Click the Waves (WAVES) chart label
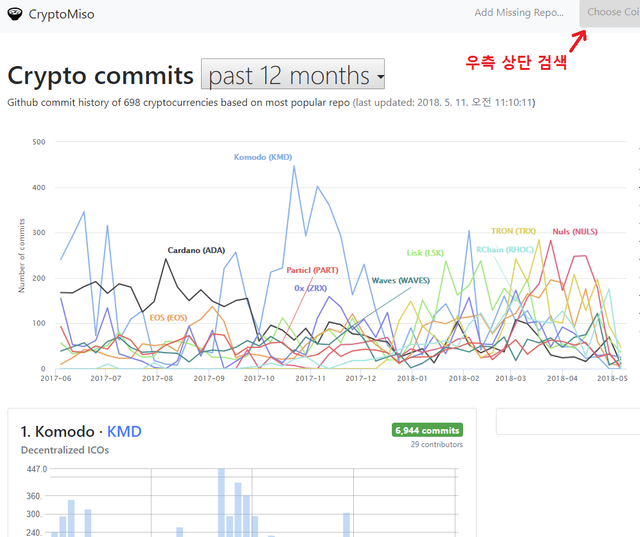Image resolution: width=640 pixels, height=537 pixels. (401, 280)
